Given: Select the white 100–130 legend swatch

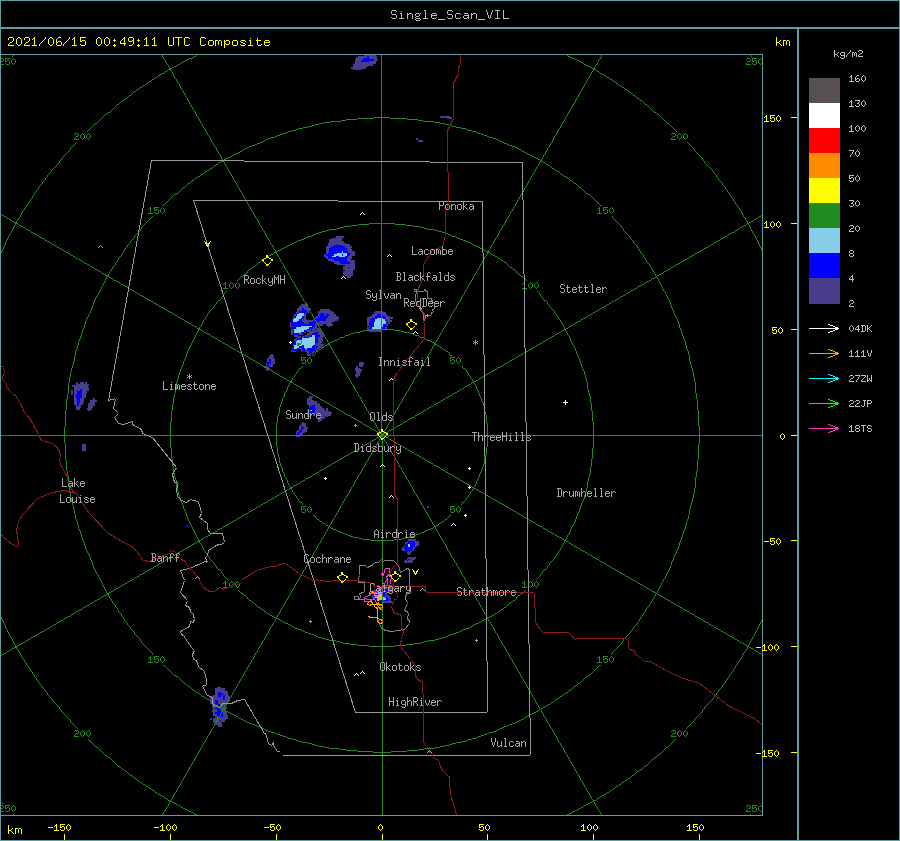Looking at the screenshot, I should click(824, 116).
